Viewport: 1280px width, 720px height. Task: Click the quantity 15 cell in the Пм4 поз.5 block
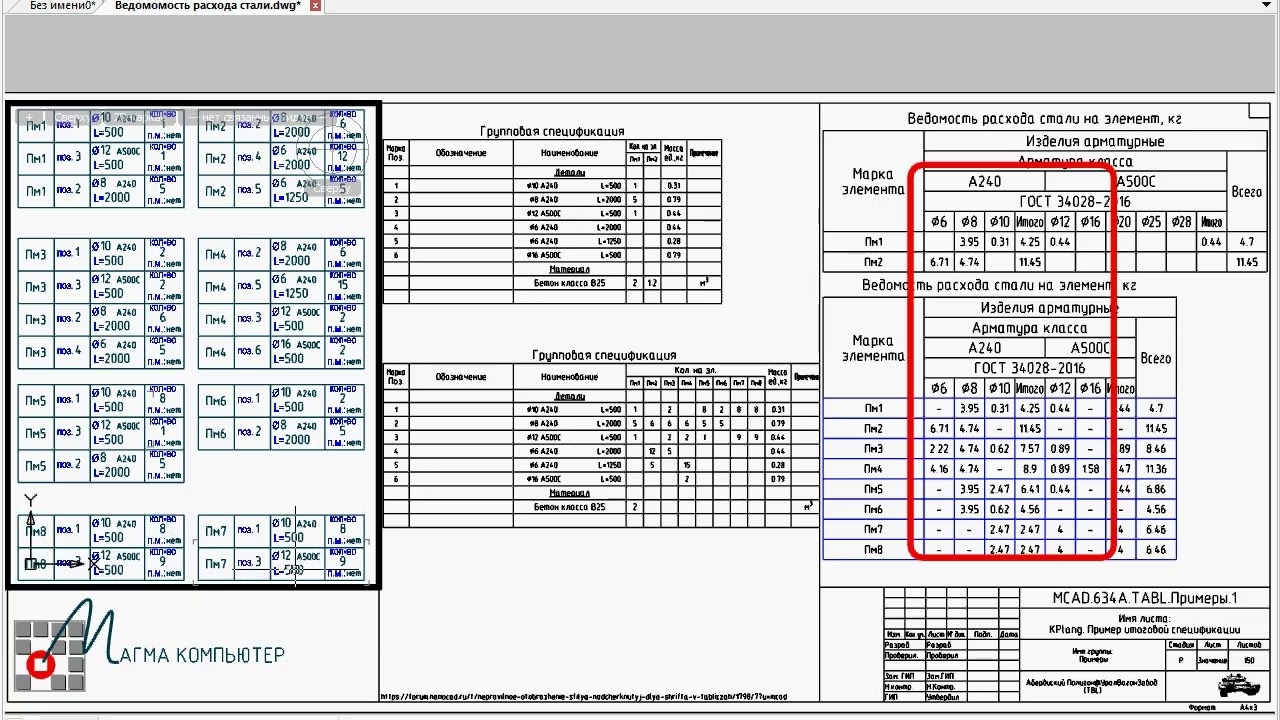click(343, 286)
